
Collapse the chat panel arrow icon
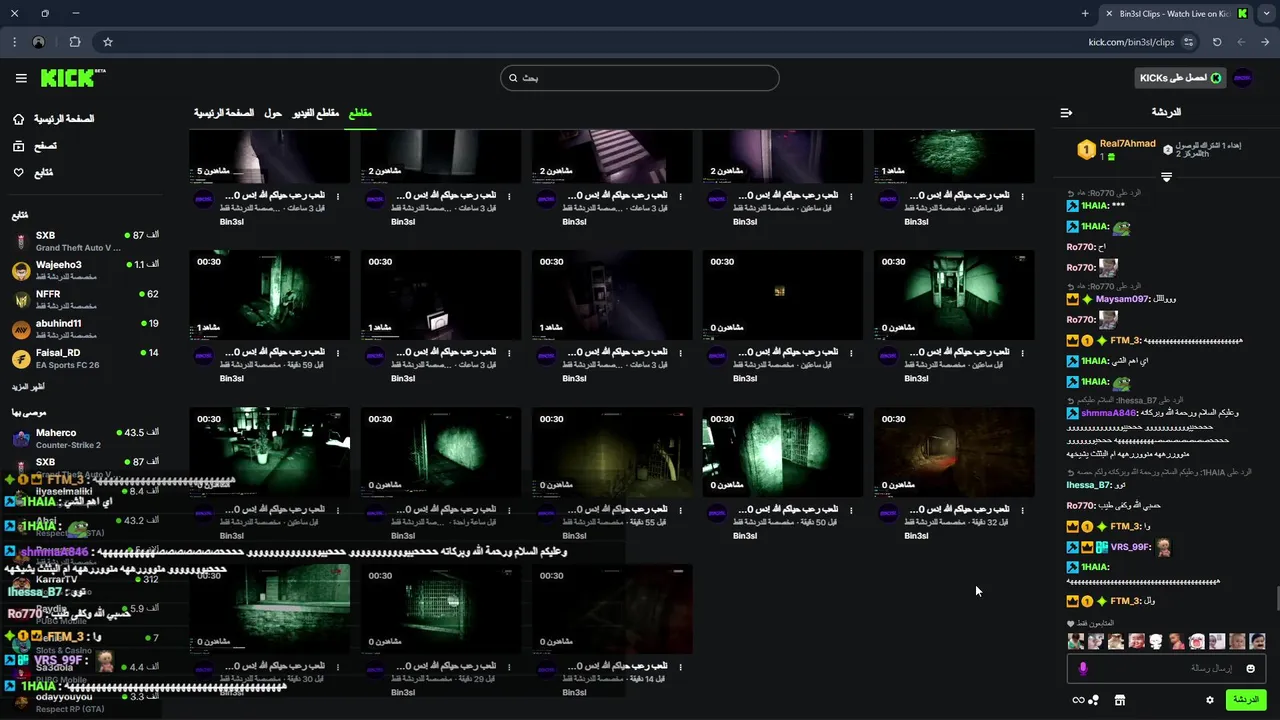[1066, 112]
